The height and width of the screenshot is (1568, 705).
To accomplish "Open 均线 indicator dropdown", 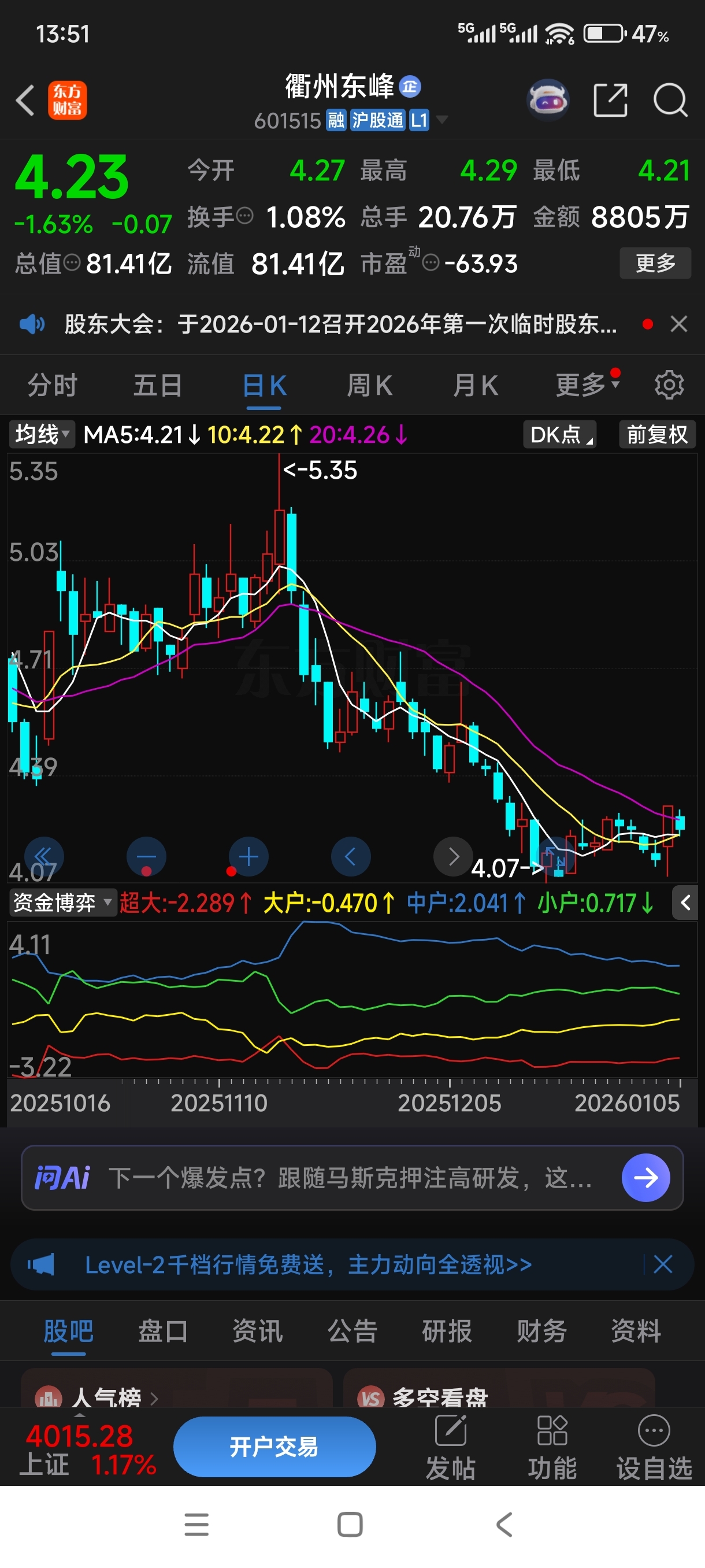I will pos(42,435).
